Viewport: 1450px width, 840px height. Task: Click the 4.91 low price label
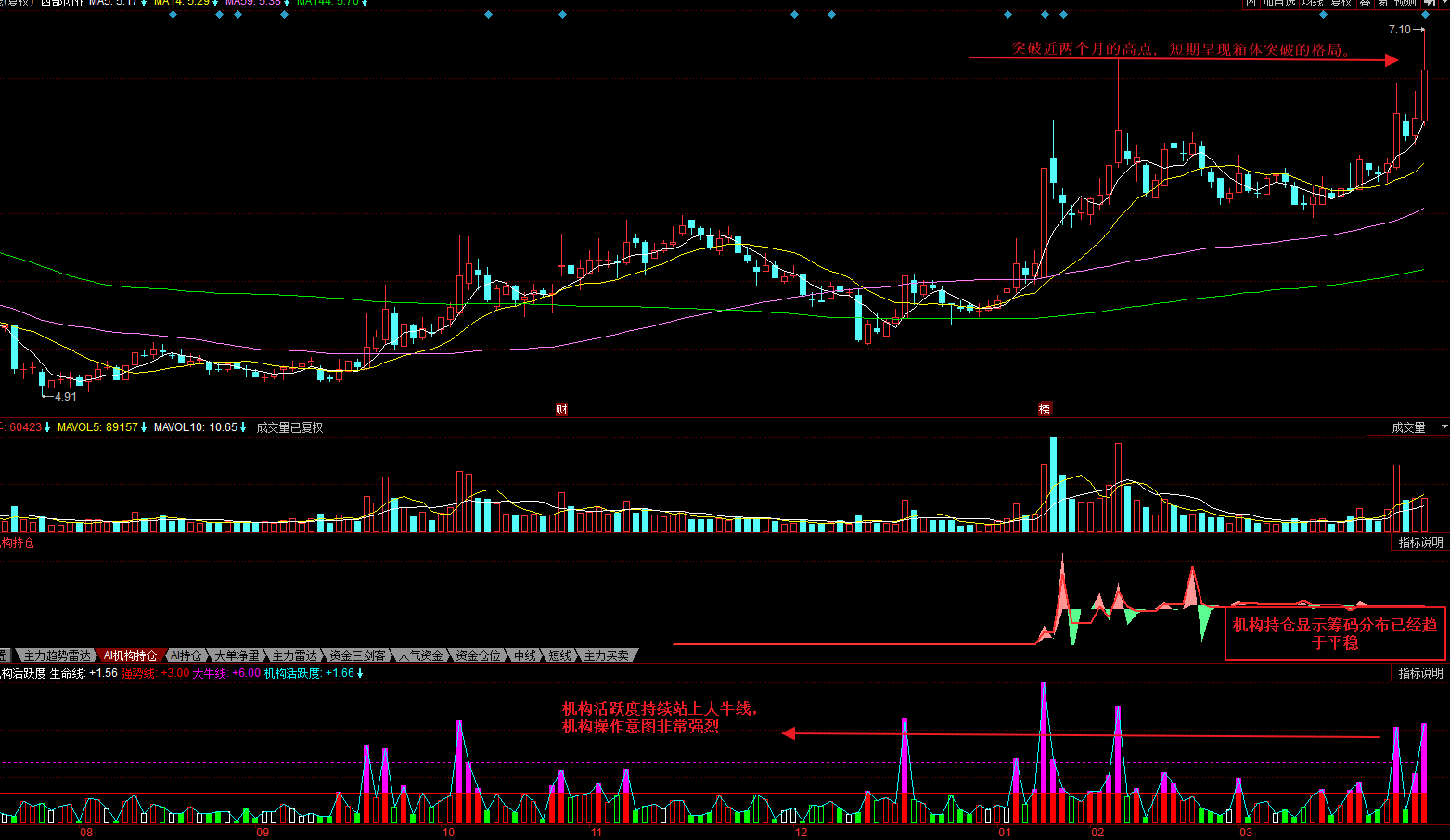pyautogui.click(x=66, y=397)
